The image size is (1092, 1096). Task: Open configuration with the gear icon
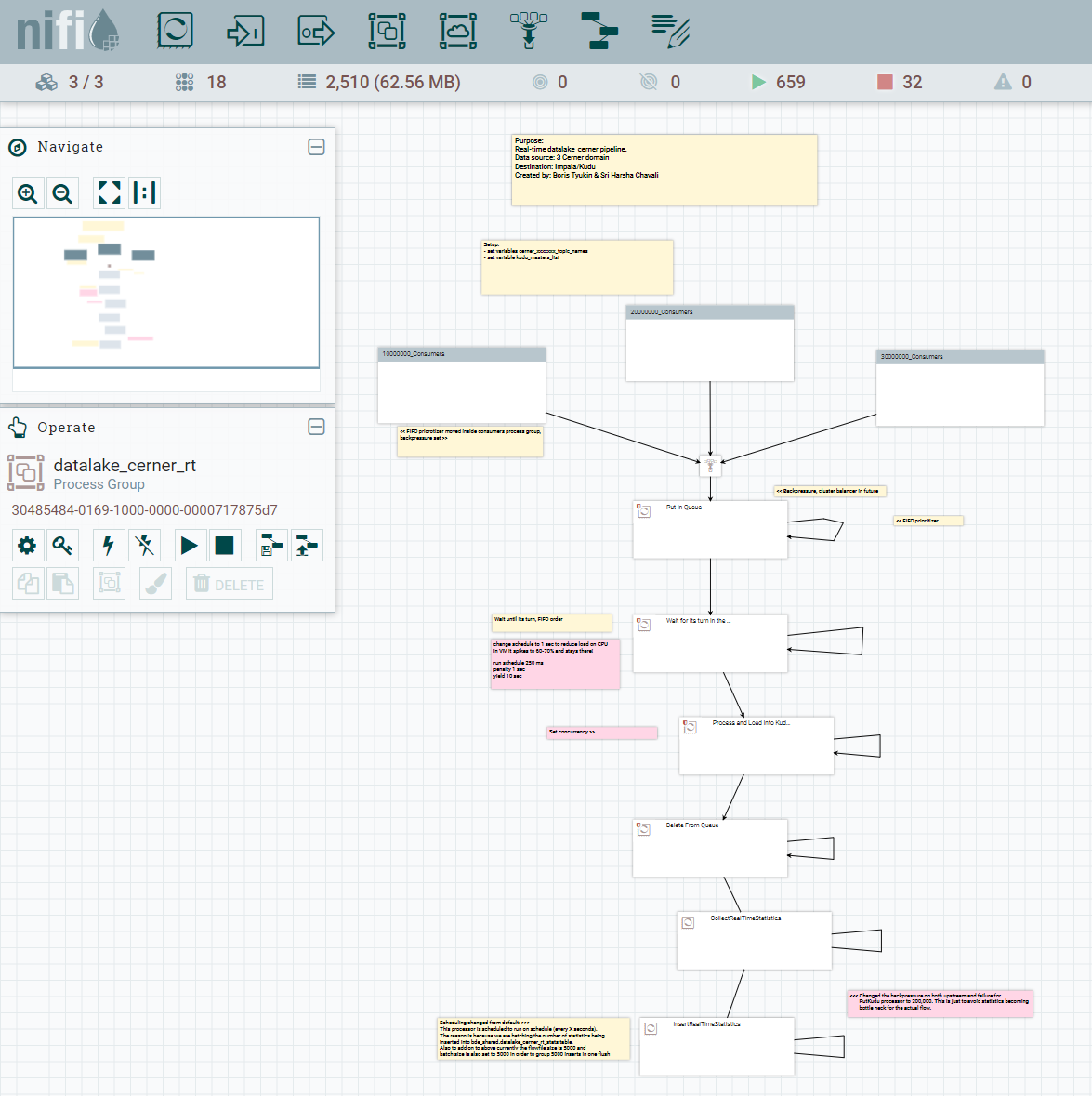click(28, 546)
